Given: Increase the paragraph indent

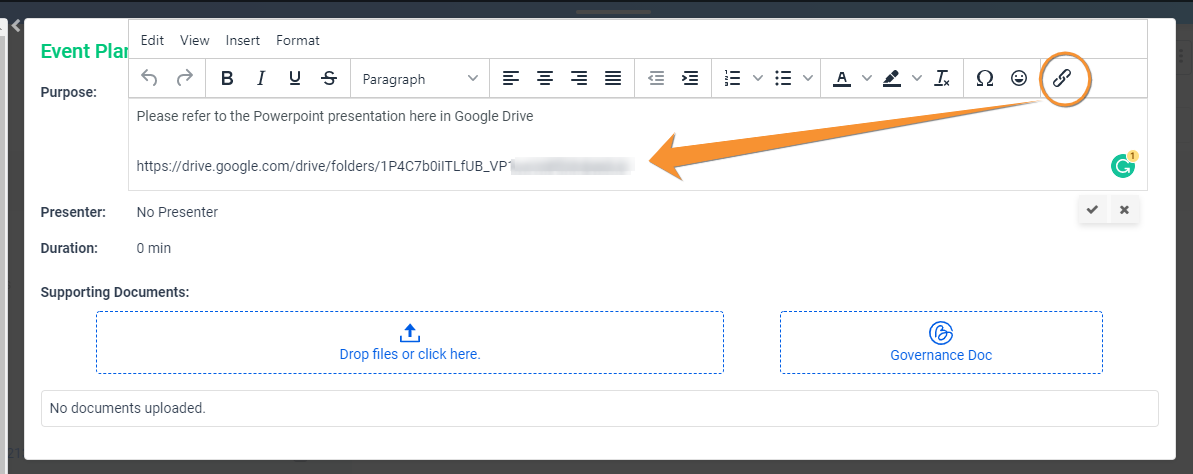Looking at the screenshot, I should click(x=689, y=78).
